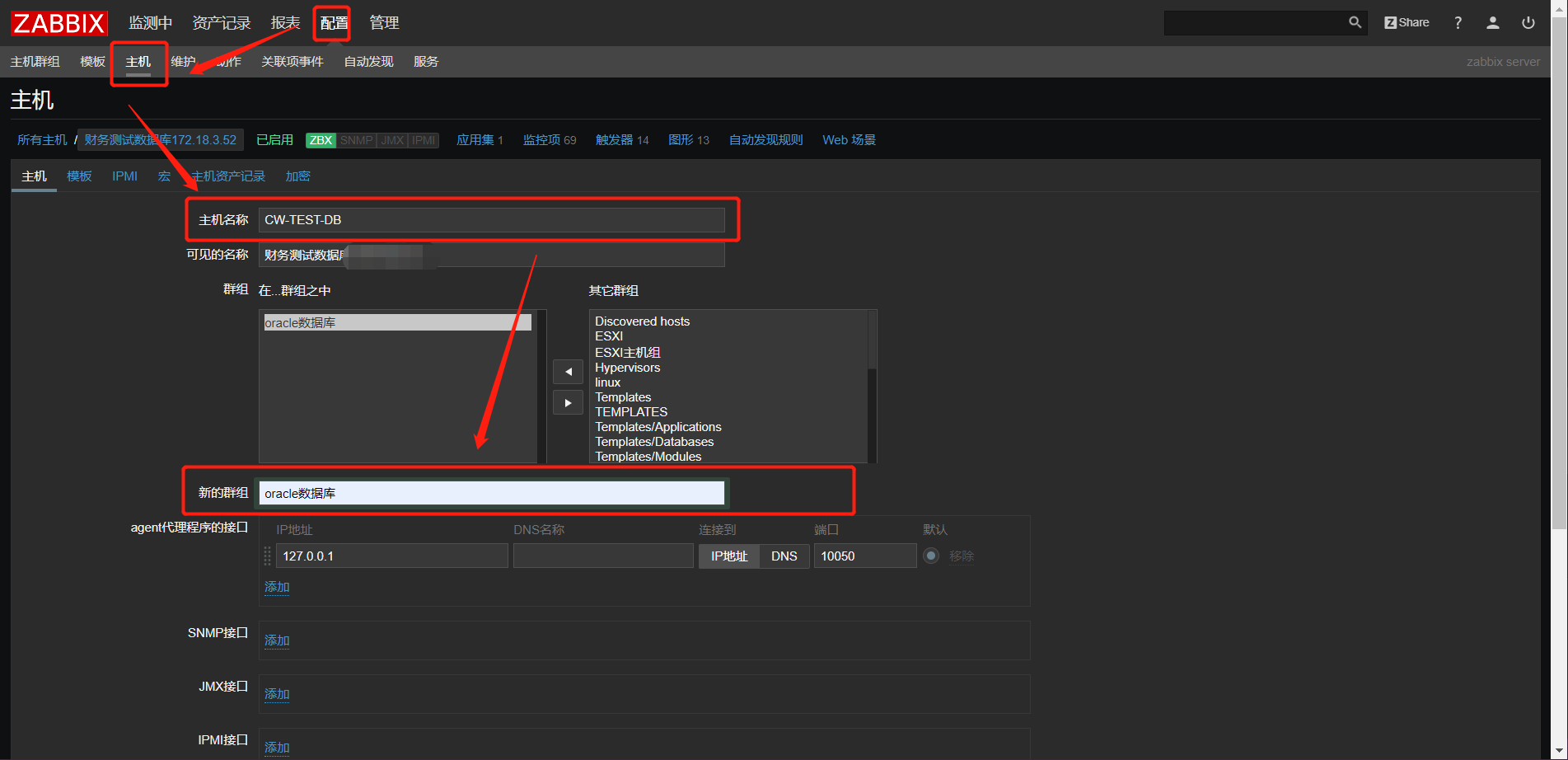Click the IP地址 field with 127.0.0.1

tap(392, 556)
